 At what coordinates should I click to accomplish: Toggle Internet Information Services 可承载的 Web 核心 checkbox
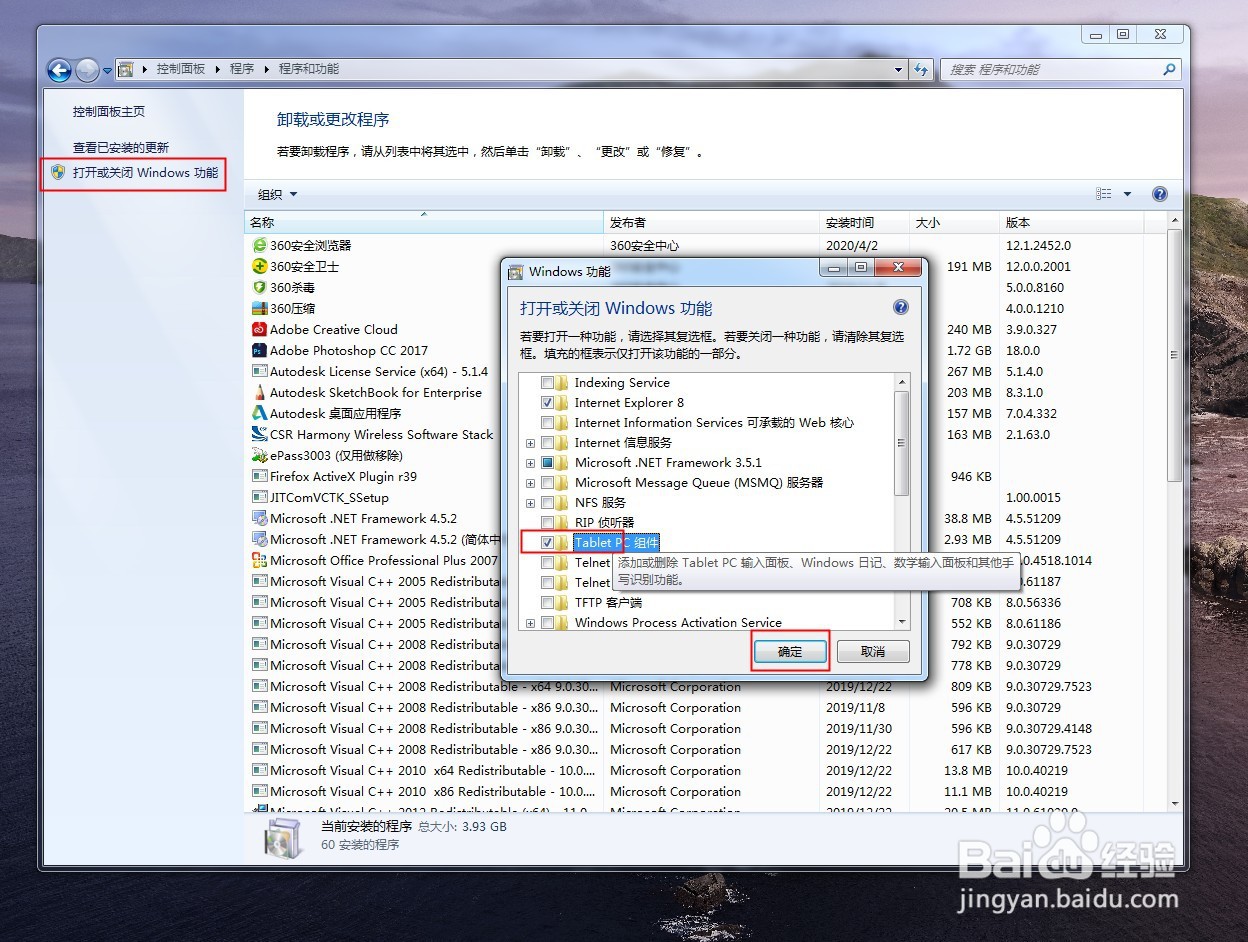547,422
